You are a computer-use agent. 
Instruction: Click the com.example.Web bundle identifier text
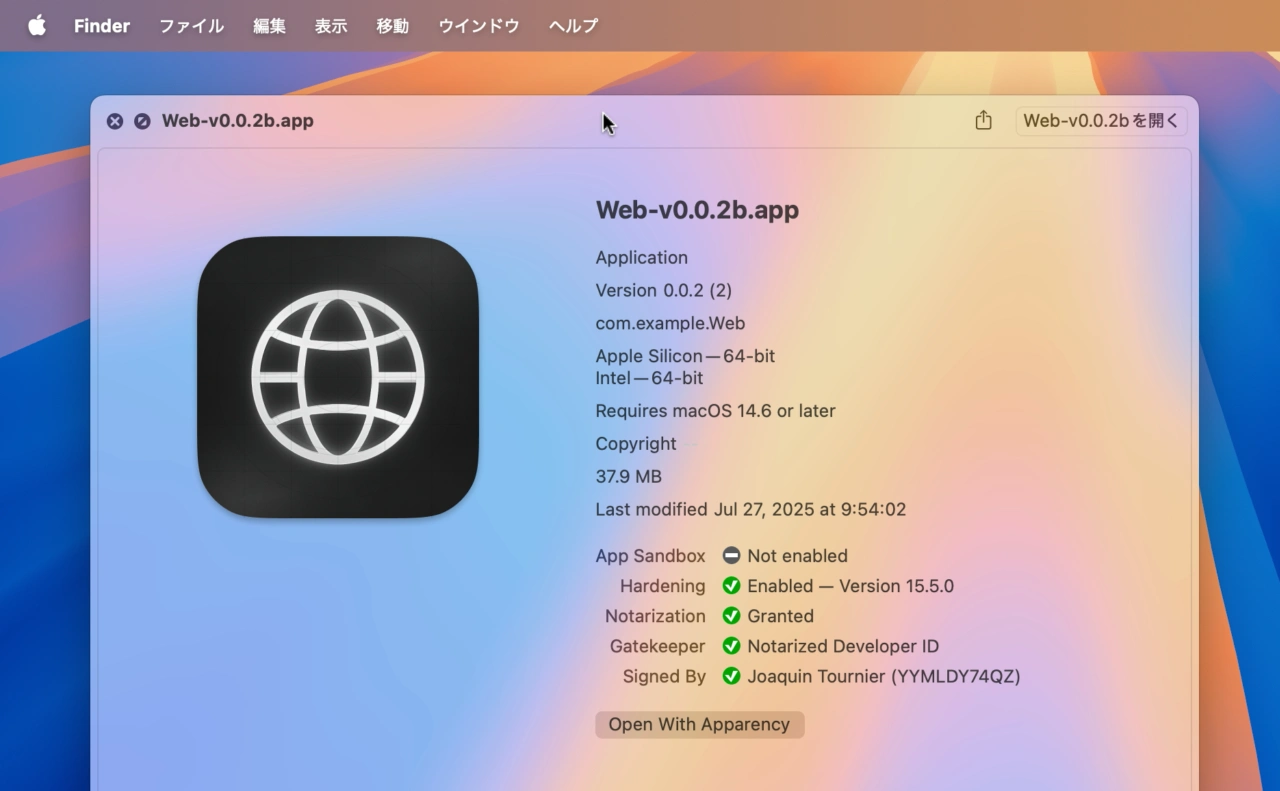pos(670,323)
